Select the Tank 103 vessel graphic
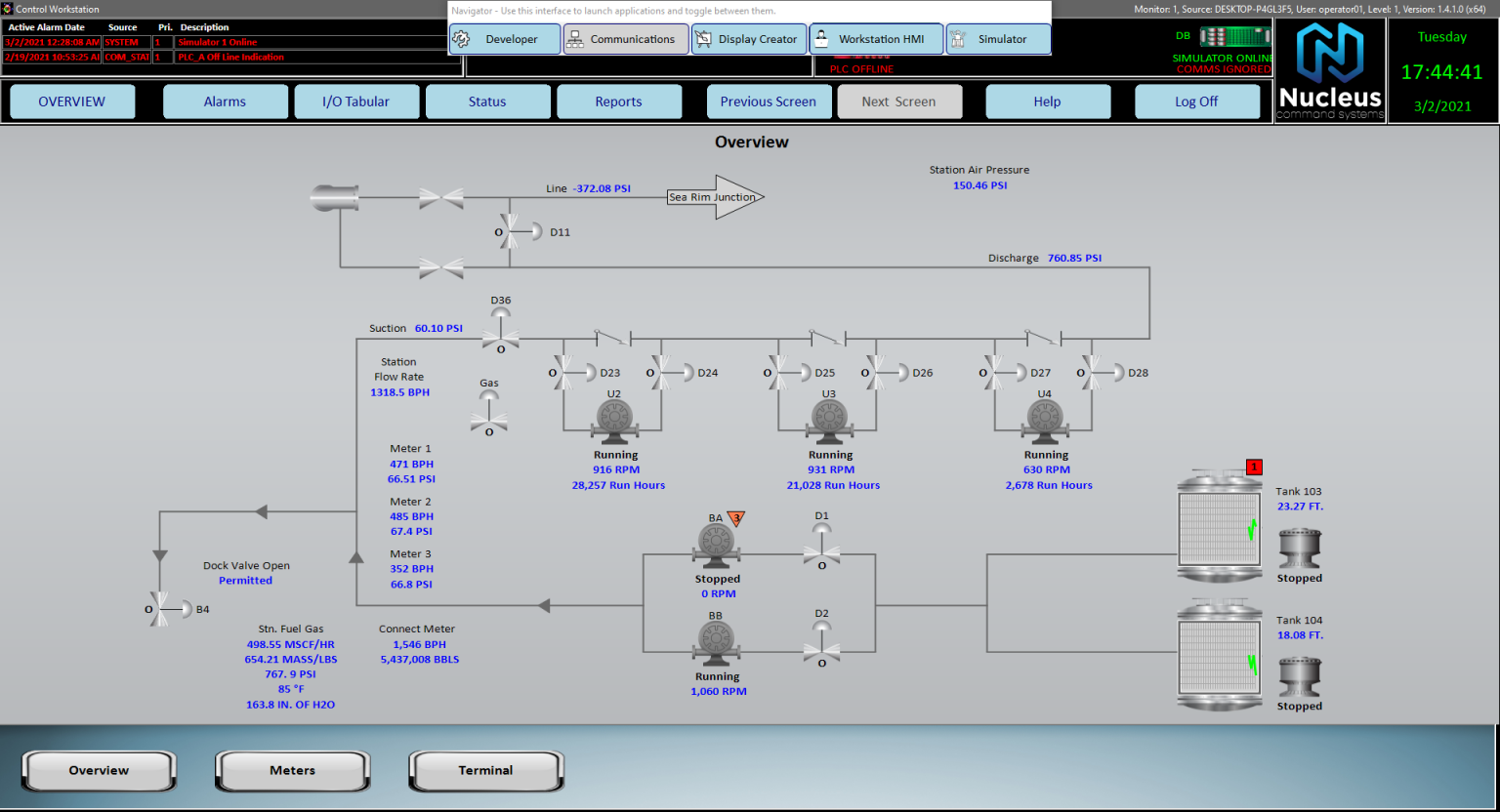This screenshot has height=812, width=1500. click(x=1219, y=527)
